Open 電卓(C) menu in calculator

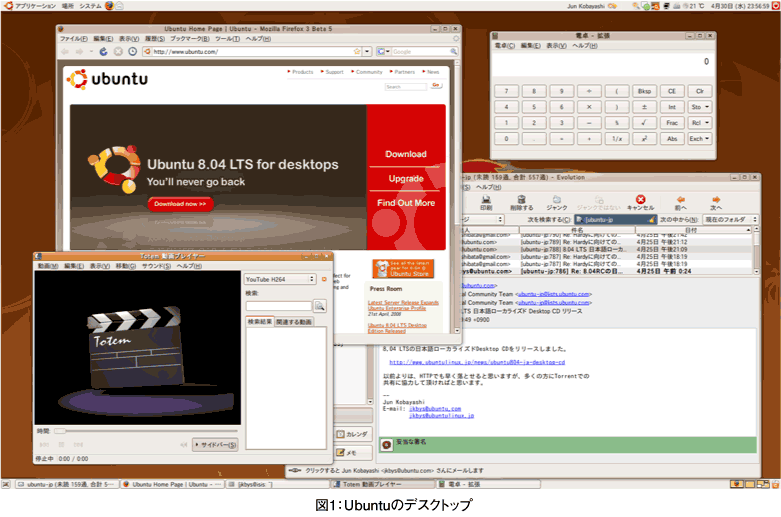(x=505, y=45)
